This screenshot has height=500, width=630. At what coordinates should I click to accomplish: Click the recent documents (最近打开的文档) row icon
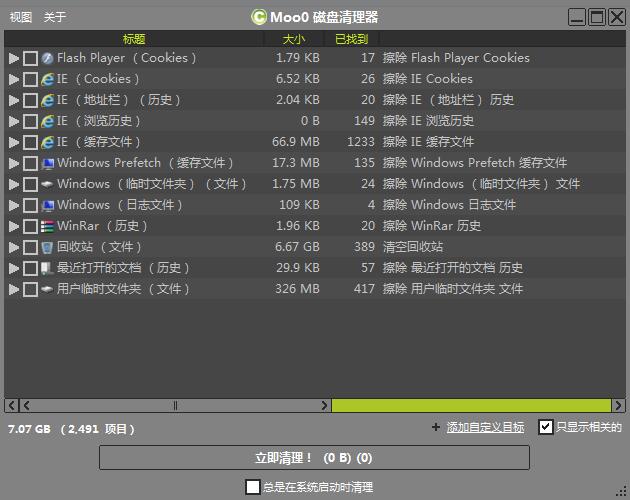pyautogui.click(x=47, y=268)
